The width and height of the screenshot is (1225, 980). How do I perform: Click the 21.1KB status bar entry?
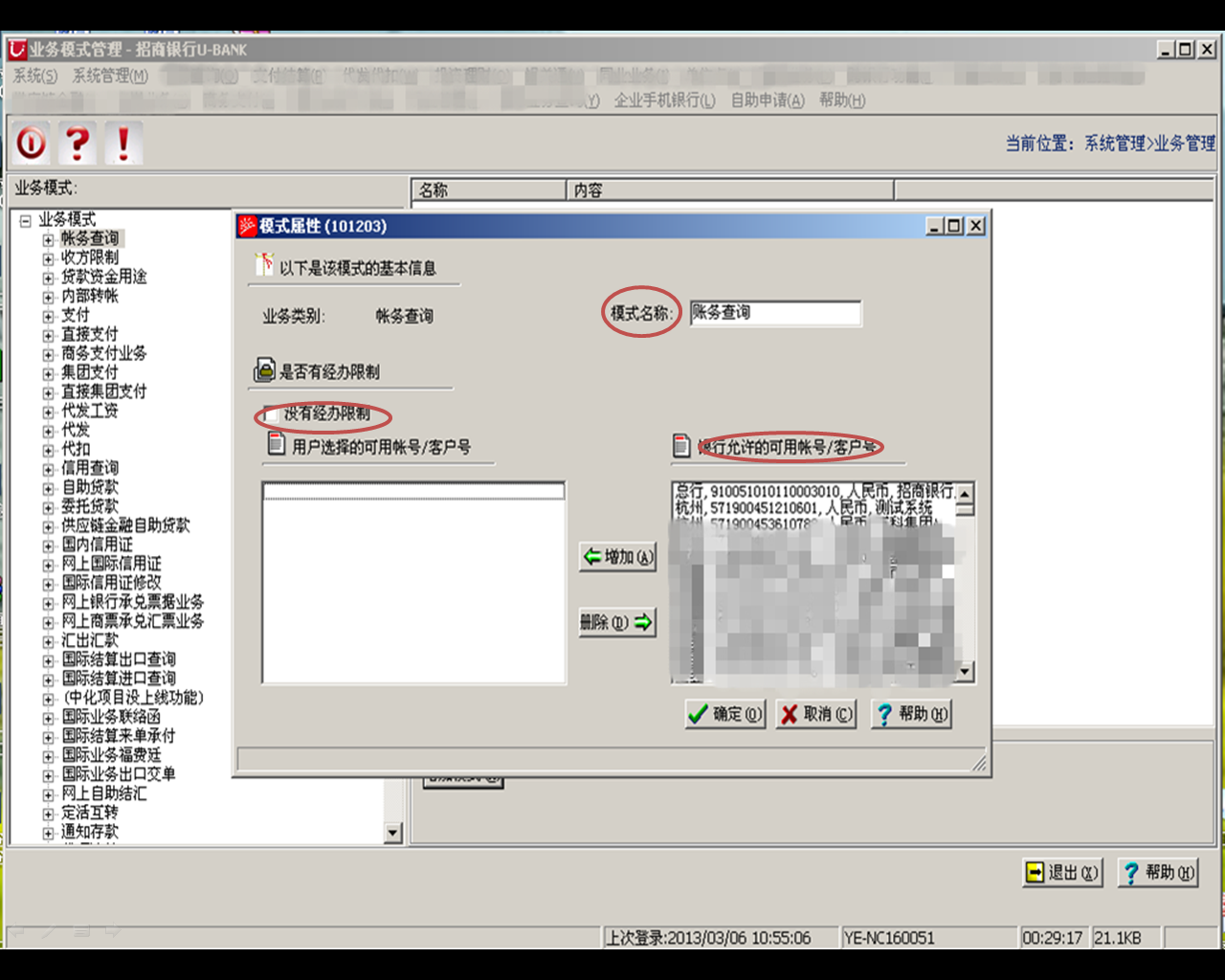(1126, 938)
